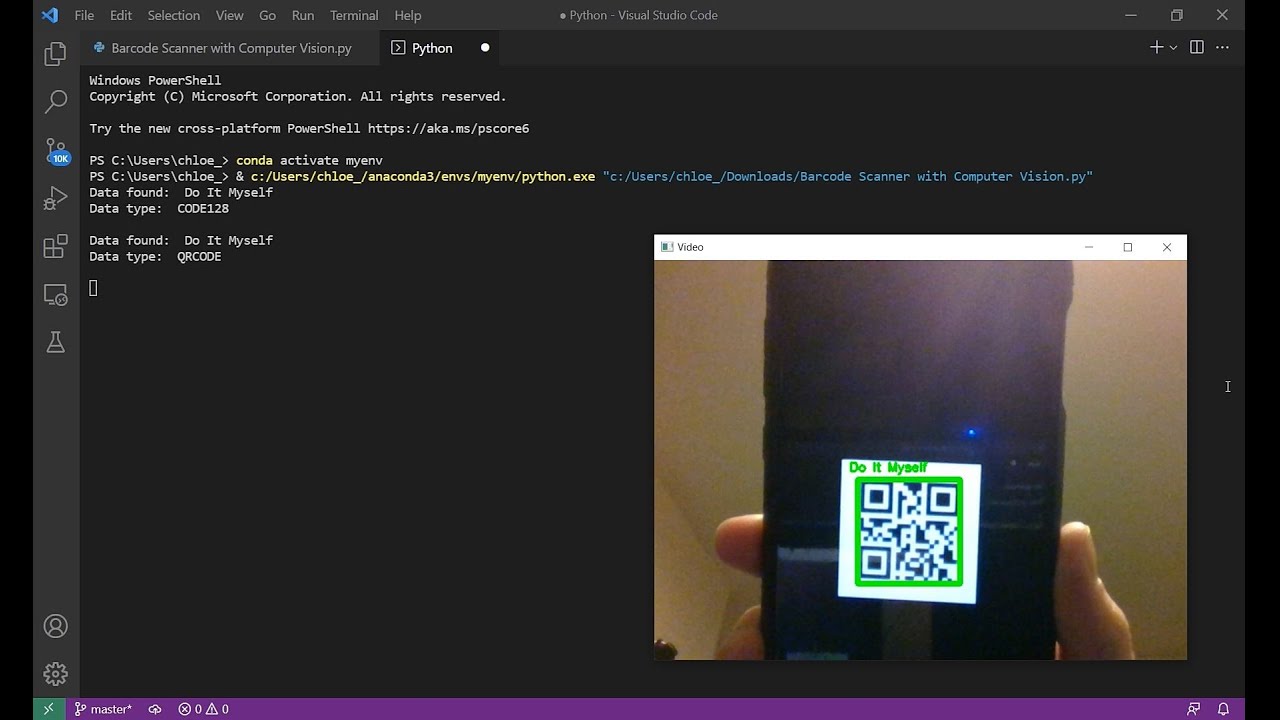Click the detected QR code in video
1280x720 pixels.
click(x=909, y=532)
